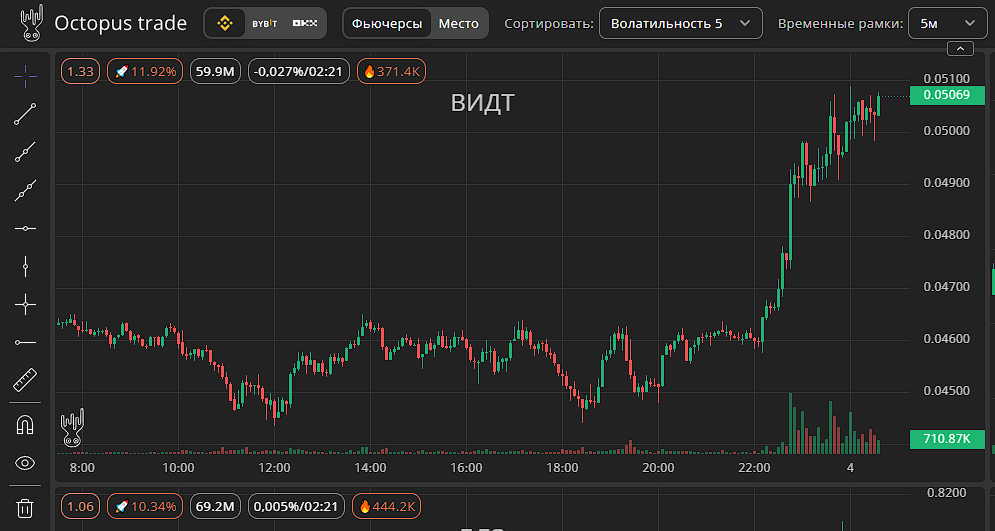Click the -0,027%/02:21 funding badge
The image size is (995, 531).
(x=299, y=72)
